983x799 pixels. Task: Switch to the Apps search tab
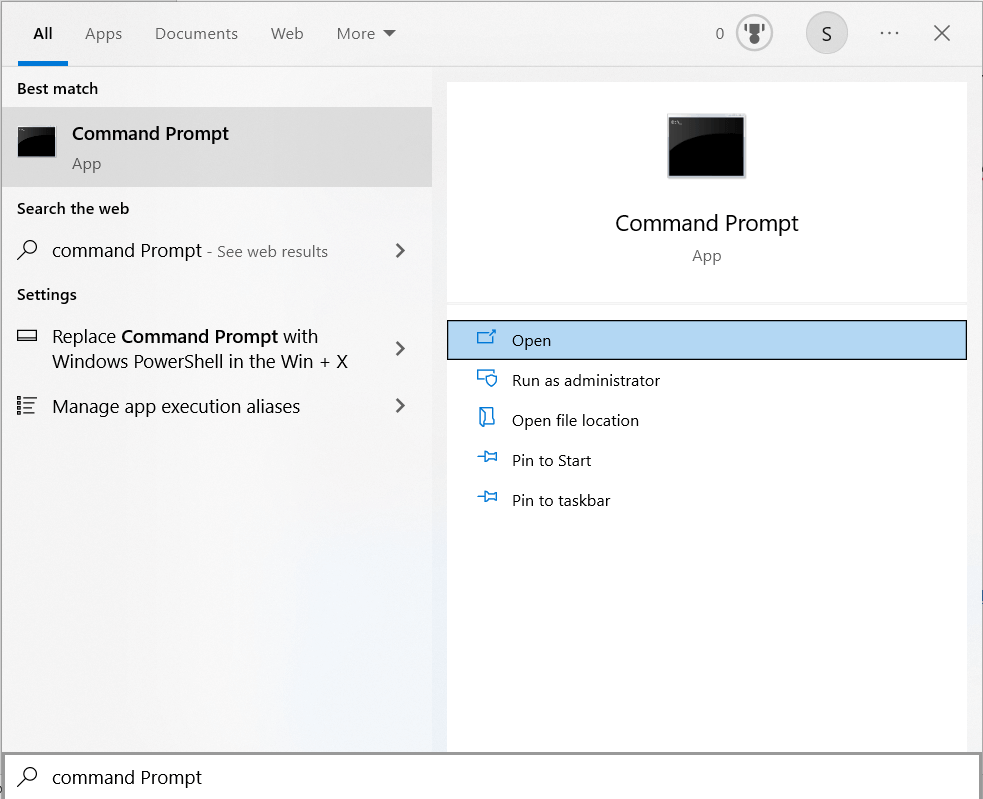point(103,34)
